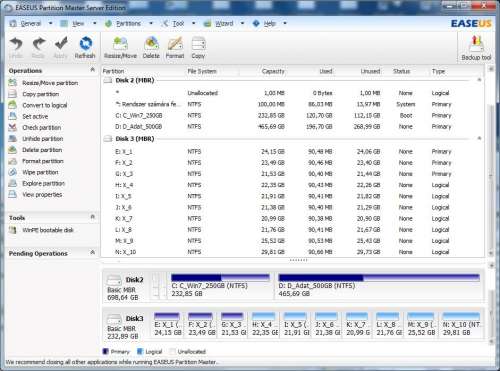The width and height of the screenshot is (500, 371).
Task: Collapse the Operations panel
Action: click(93, 70)
